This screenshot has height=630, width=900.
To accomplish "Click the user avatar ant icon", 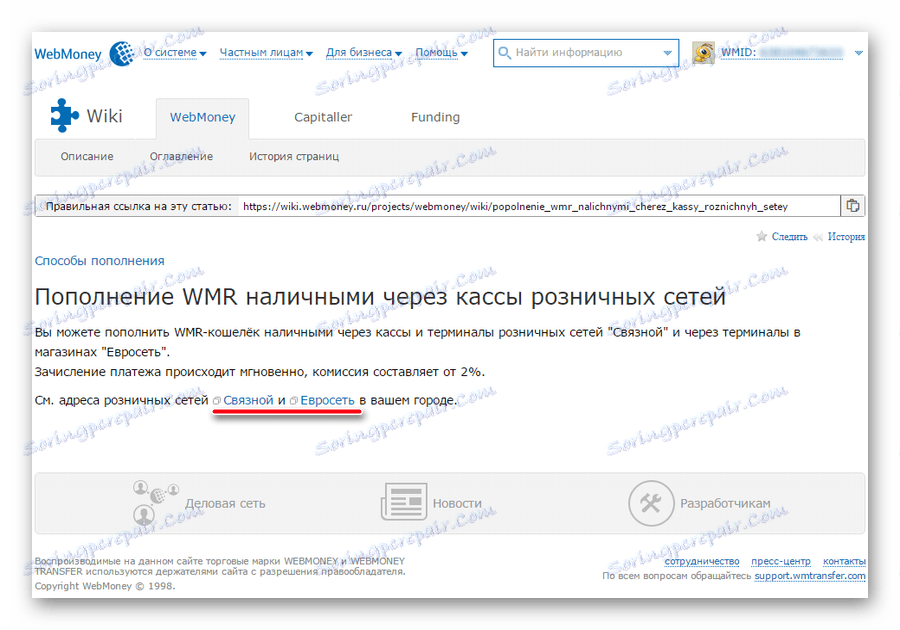I will (x=703, y=53).
